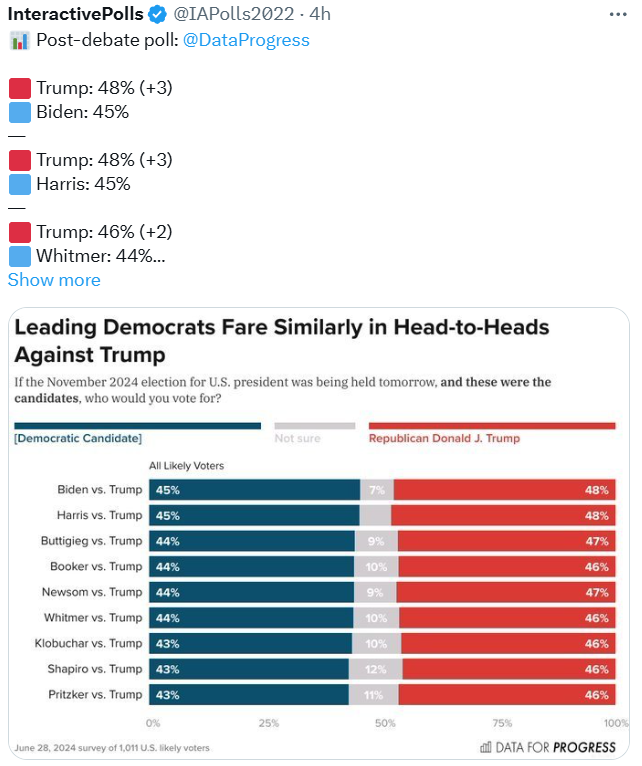The image size is (642, 766).
Task: Open the tweet's three-dot more options menu
Action: (x=617, y=15)
